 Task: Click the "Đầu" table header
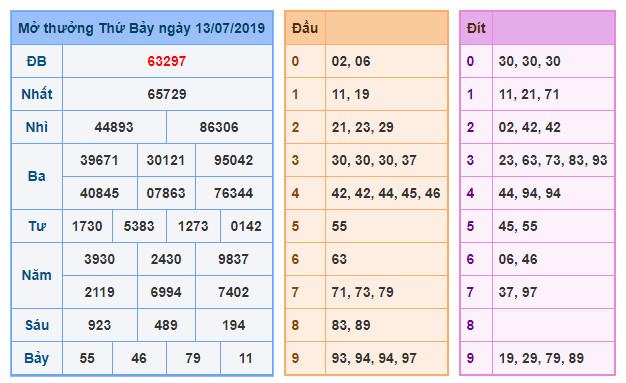point(305,28)
